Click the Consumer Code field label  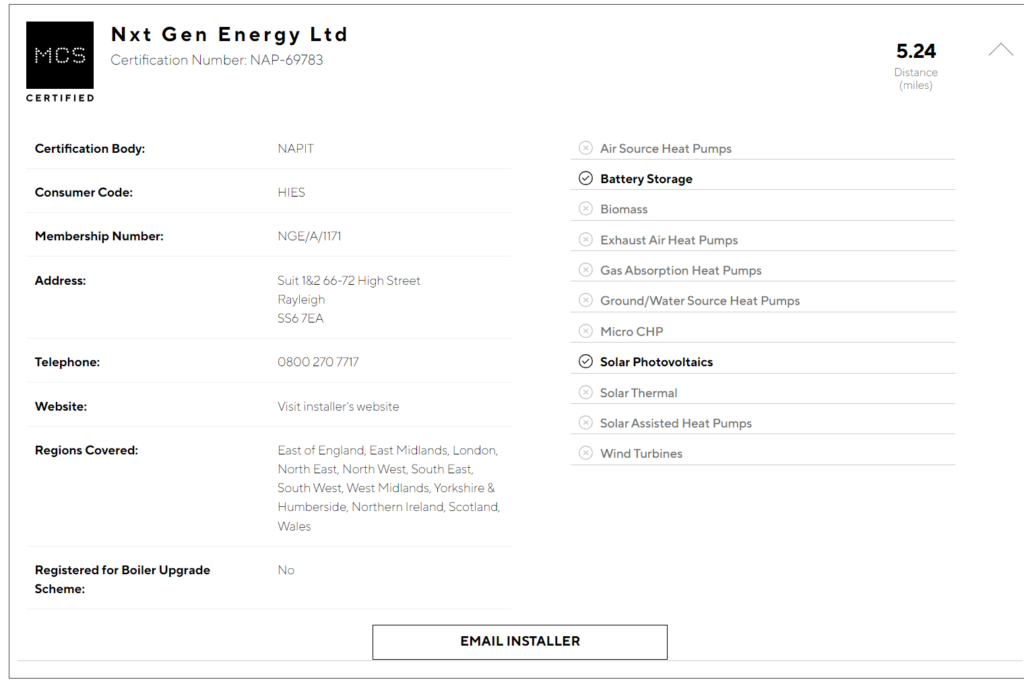[x=84, y=192]
